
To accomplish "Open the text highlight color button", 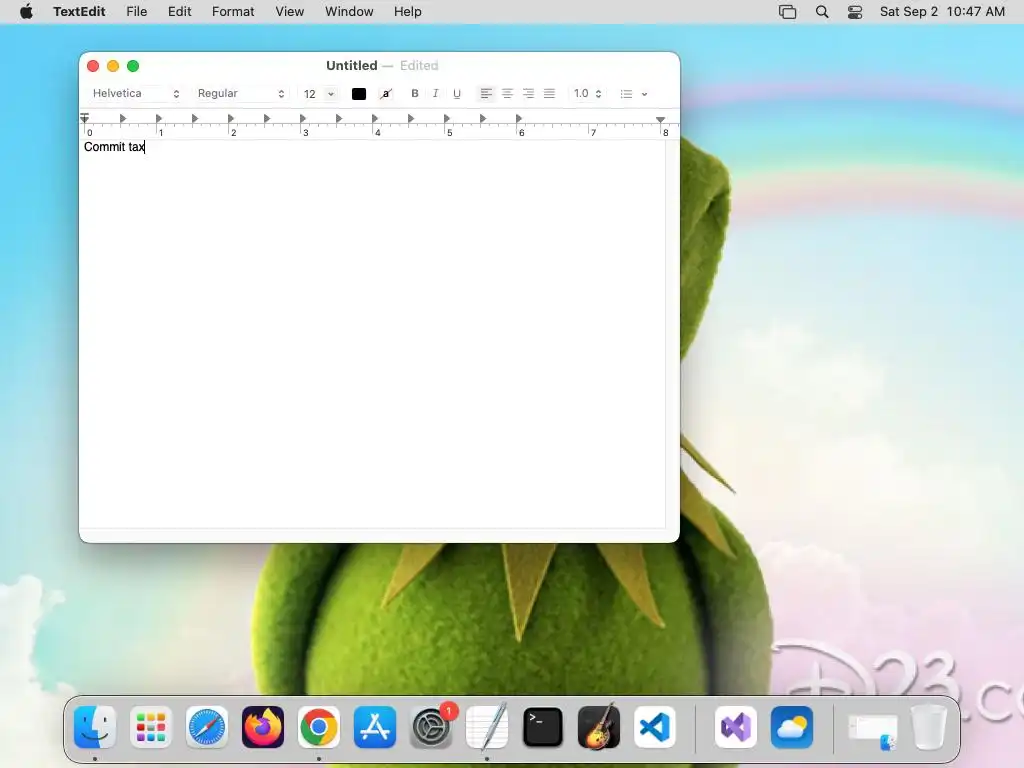I will [x=386, y=93].
